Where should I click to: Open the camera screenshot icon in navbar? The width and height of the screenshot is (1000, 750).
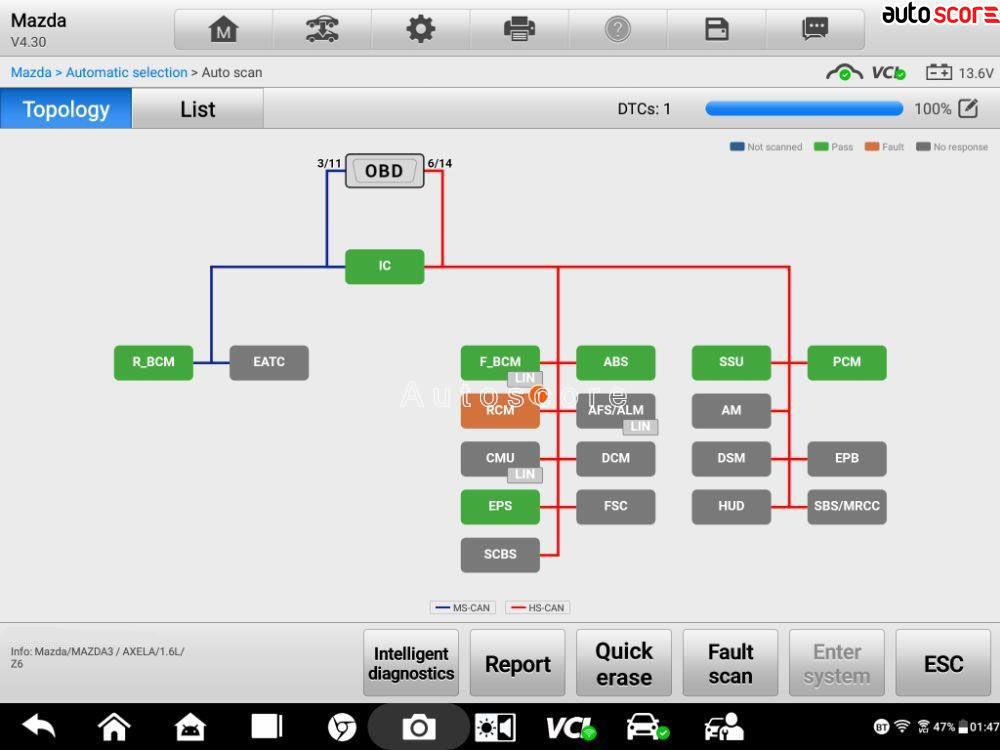pos(418,727)
